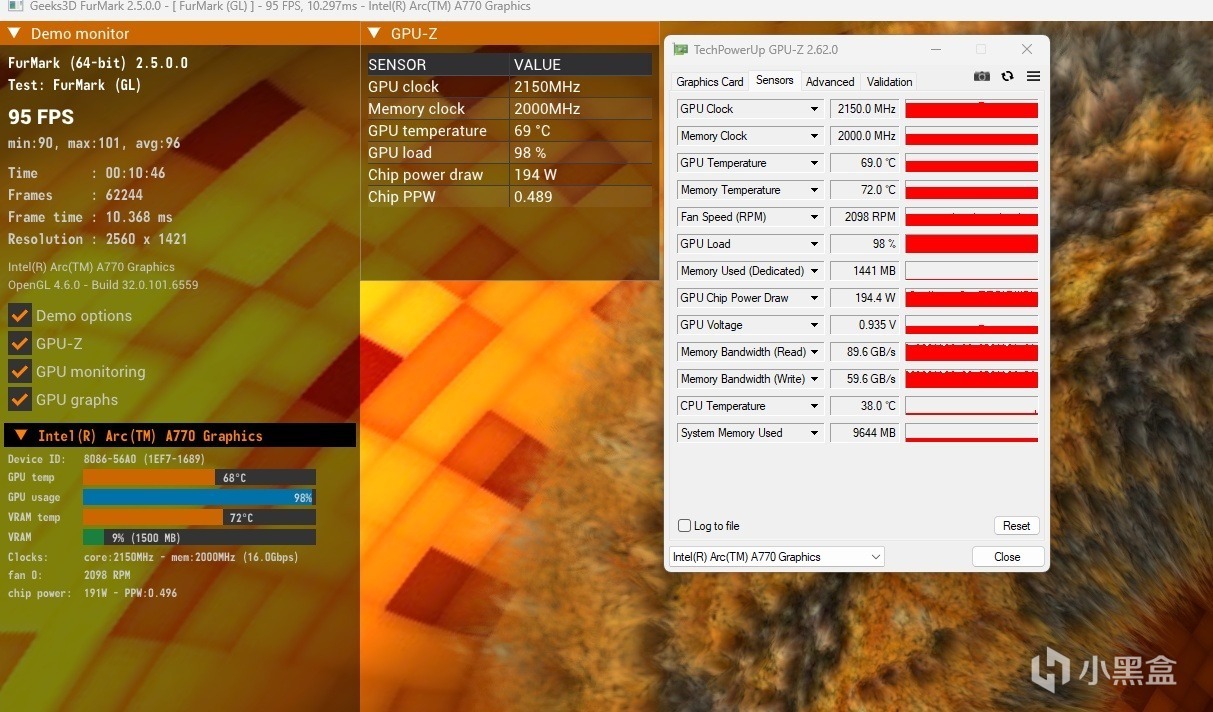This screenshot has height=712, width=1213.
Task: Click the 0.935 V GPU Voltage value
Action: tap(864, 325)
